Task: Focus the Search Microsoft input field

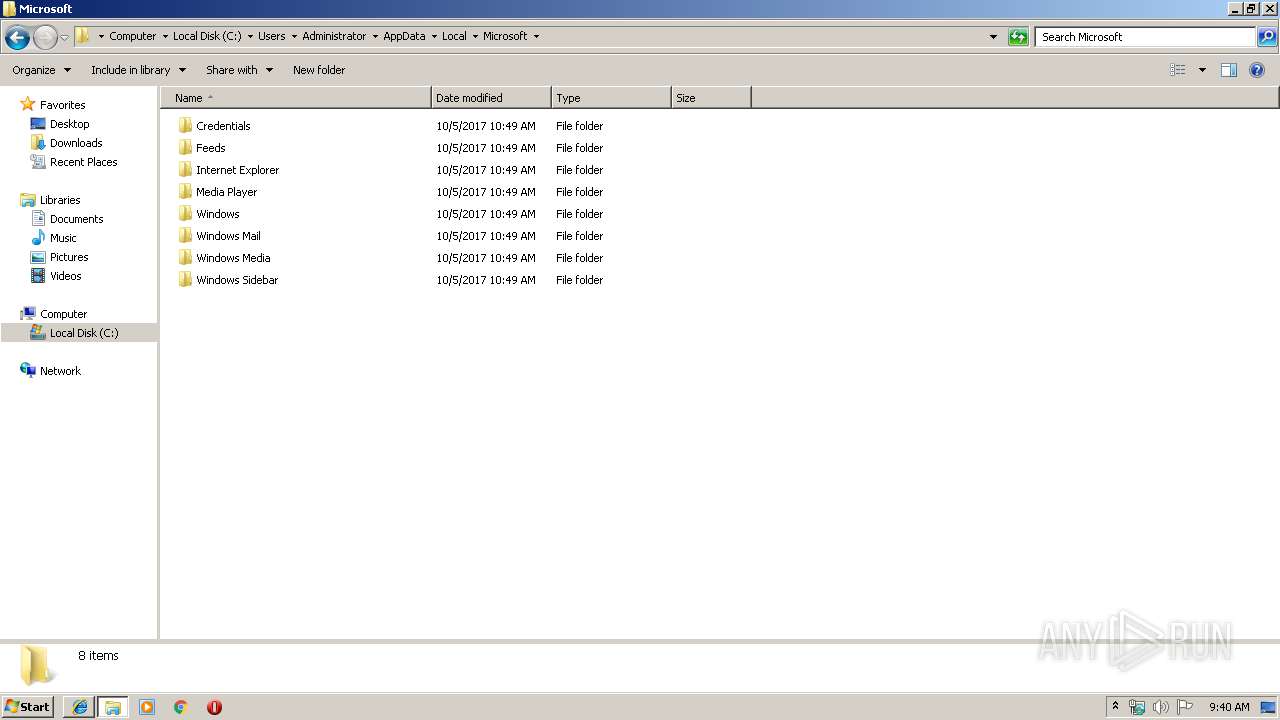Action: point(1146,37)
